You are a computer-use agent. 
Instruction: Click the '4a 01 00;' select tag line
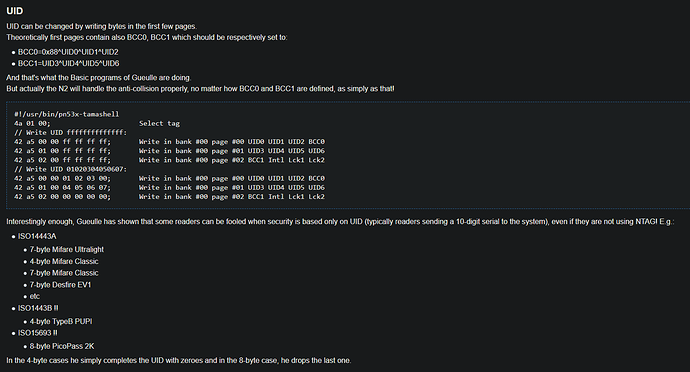pos(32,123)
